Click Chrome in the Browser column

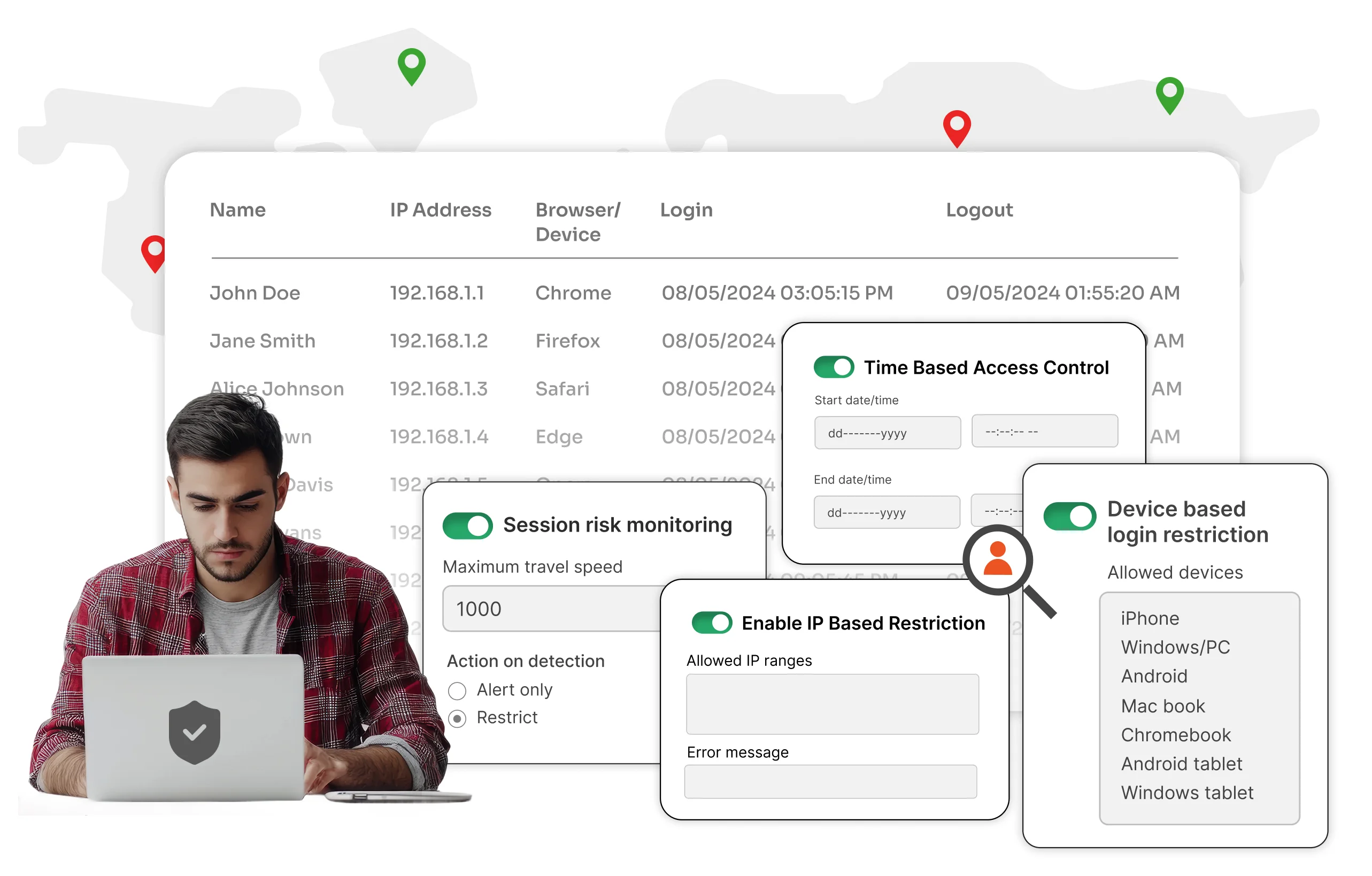(573, 293)
